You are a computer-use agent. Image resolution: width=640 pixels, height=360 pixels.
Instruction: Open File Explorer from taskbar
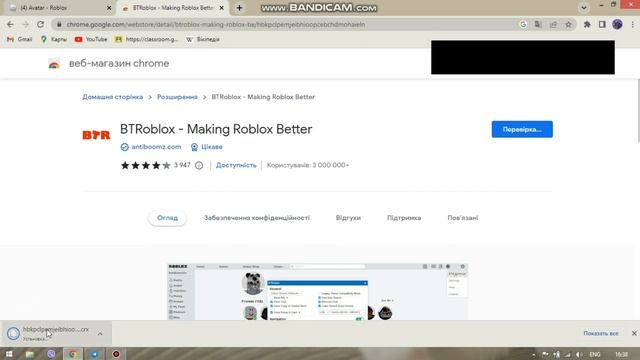click(x=29, y=354)
